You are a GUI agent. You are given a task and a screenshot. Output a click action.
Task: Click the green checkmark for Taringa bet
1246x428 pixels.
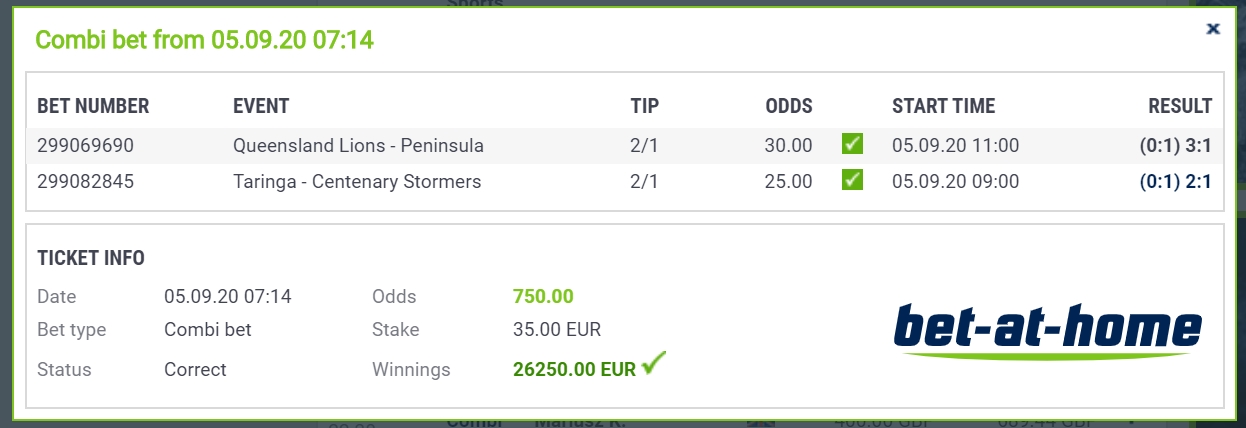click(852, 181)
